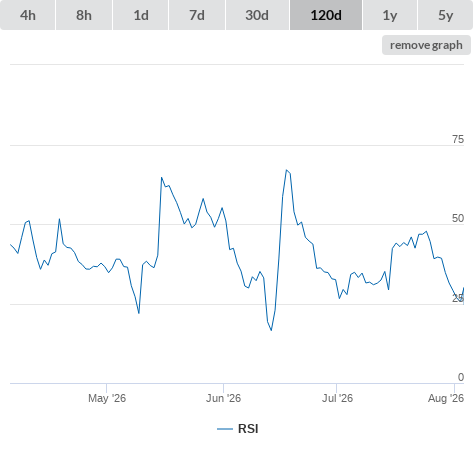Screen dimensions: 474x455
Task: Show the 5y time range
Action: click(445, 15)
